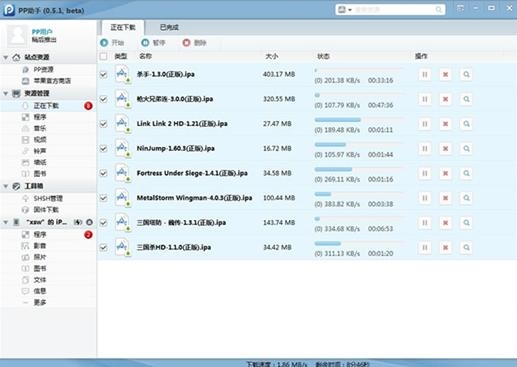Collapse the resource management sidebar section
This screenshot has height=367, width=517.
(x=6, y=93)
